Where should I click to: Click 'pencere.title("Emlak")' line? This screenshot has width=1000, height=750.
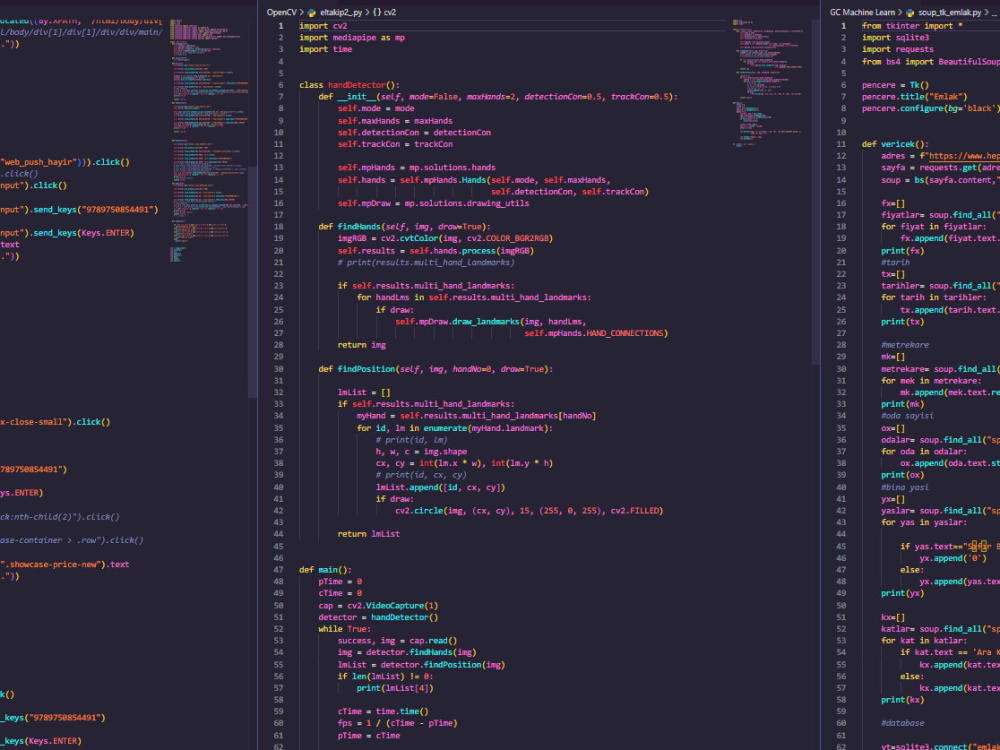tap(915, 96)
